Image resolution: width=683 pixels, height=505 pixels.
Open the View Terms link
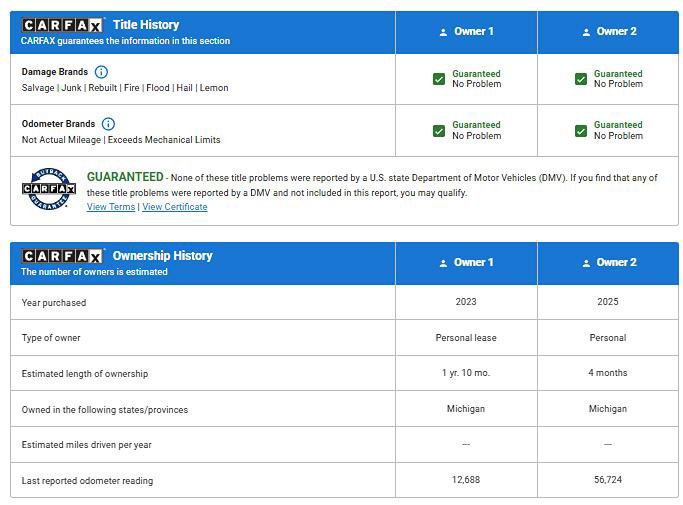[x=110, y=207]
